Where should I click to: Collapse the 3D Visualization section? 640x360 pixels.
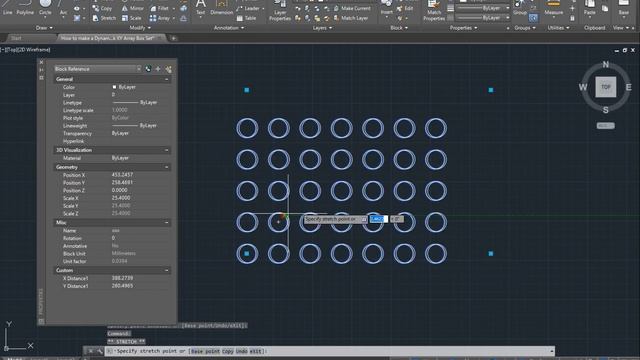[167, 150]
